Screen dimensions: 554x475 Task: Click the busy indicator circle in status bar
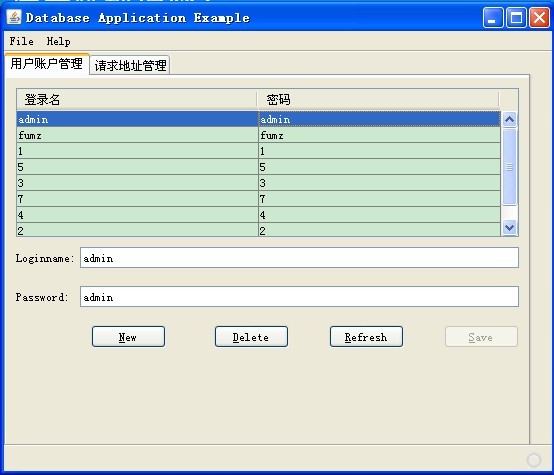(534, 460)
